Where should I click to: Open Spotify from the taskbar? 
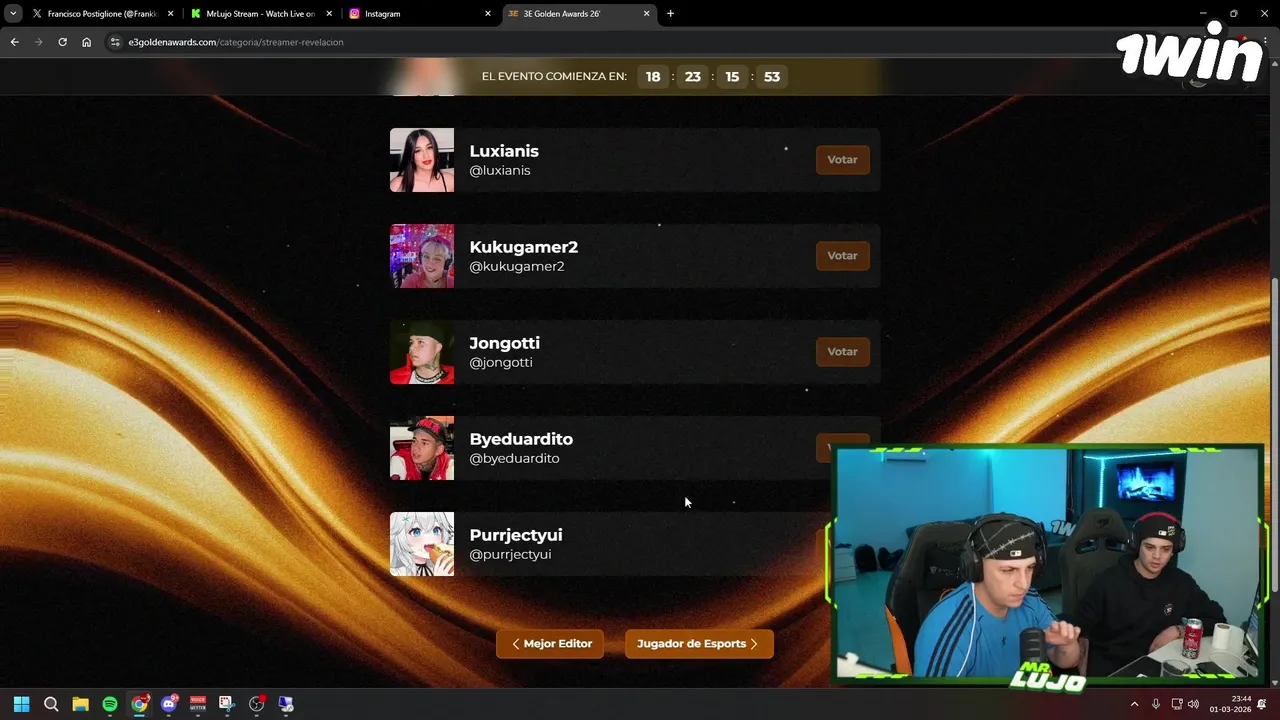click(110, 704)
